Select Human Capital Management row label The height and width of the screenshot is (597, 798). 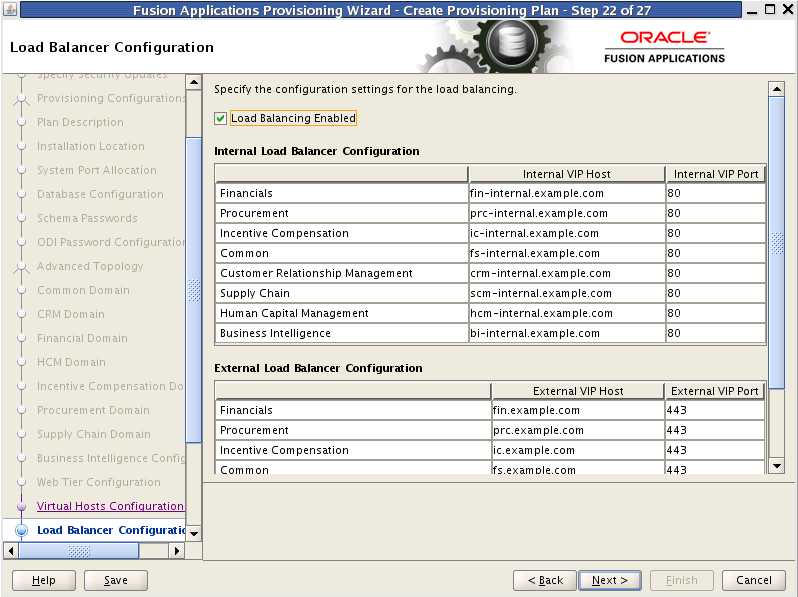(x=294, y=313)
